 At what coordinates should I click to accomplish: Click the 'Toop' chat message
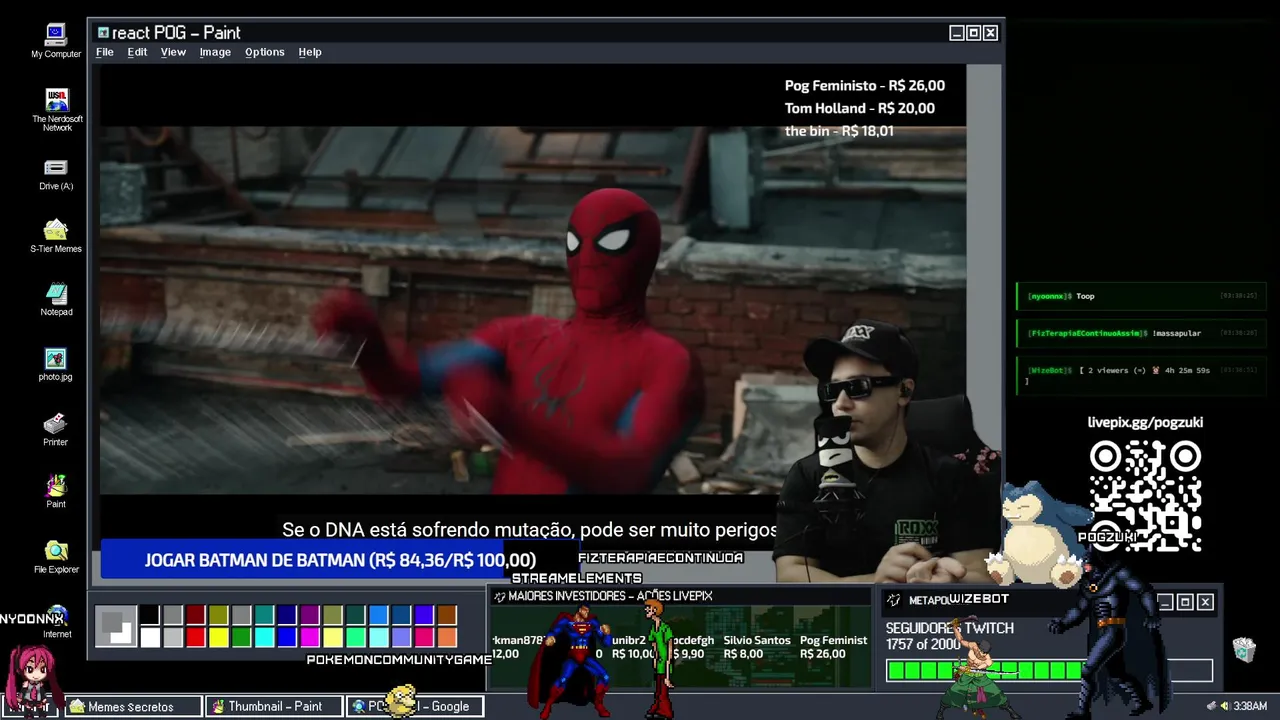(x=1141, y=296)
